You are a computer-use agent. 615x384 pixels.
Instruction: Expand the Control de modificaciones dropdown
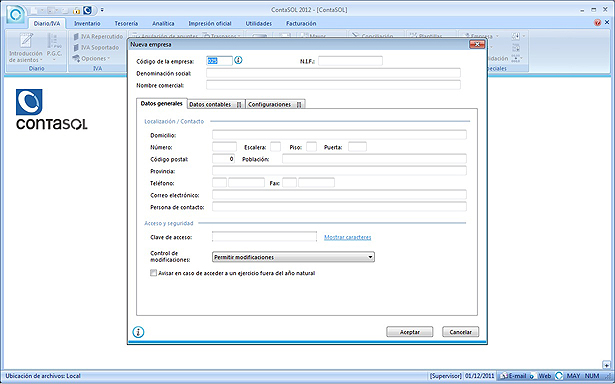click(293, 257)
